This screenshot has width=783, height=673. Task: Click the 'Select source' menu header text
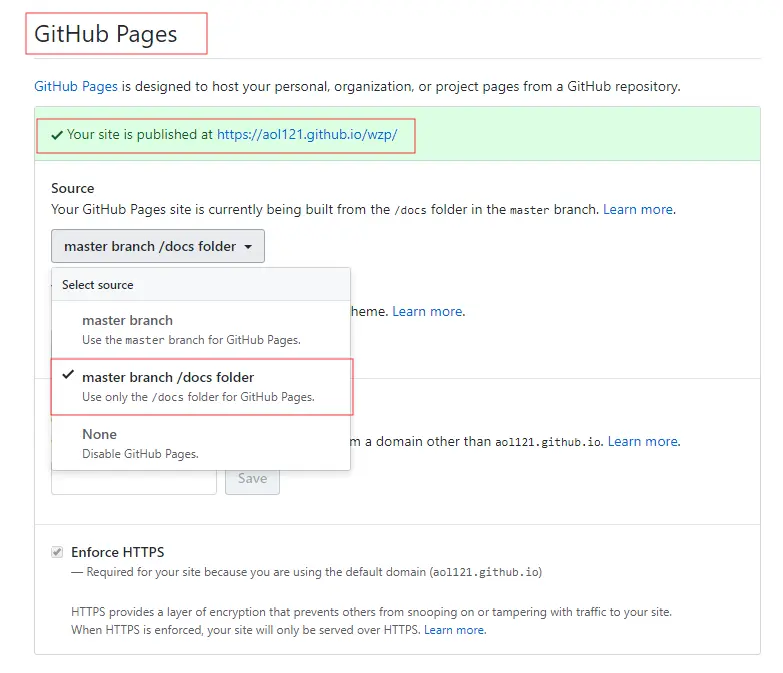pyautogui.click(x=97, y=285)
